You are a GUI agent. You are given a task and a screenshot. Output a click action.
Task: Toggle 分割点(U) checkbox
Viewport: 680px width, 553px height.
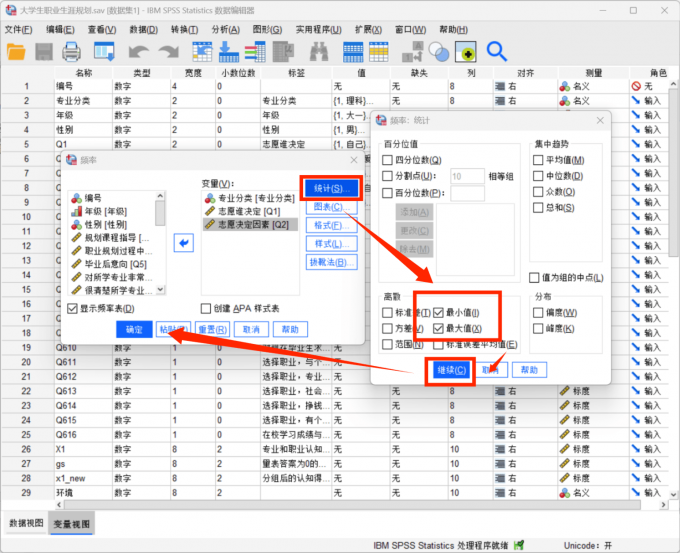point(387,176)
